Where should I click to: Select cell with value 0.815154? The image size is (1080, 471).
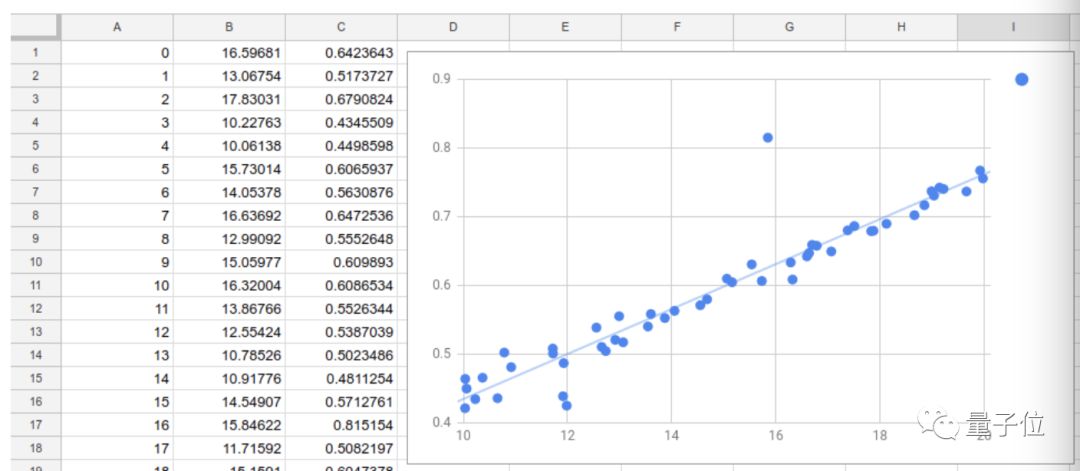tap(341, 425)
